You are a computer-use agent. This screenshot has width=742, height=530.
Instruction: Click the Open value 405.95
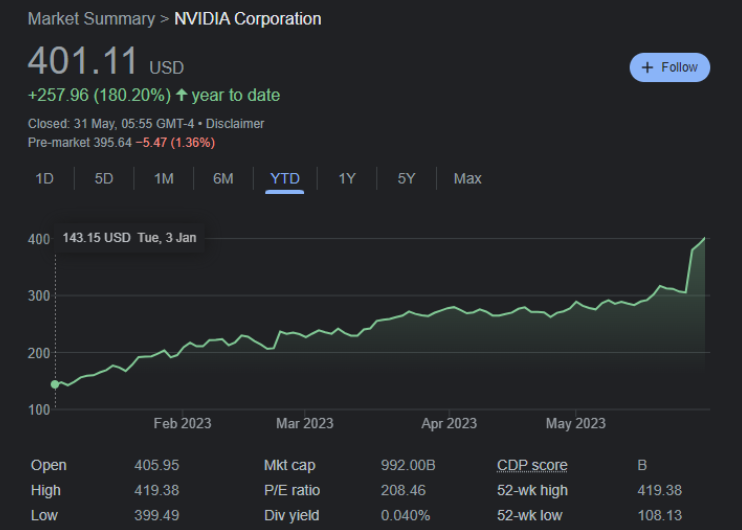point(157,465)
